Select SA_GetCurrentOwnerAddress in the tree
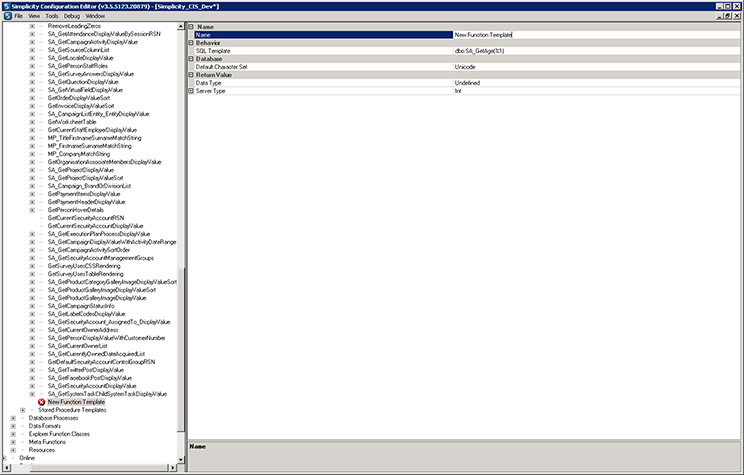 tap(83, 330)
